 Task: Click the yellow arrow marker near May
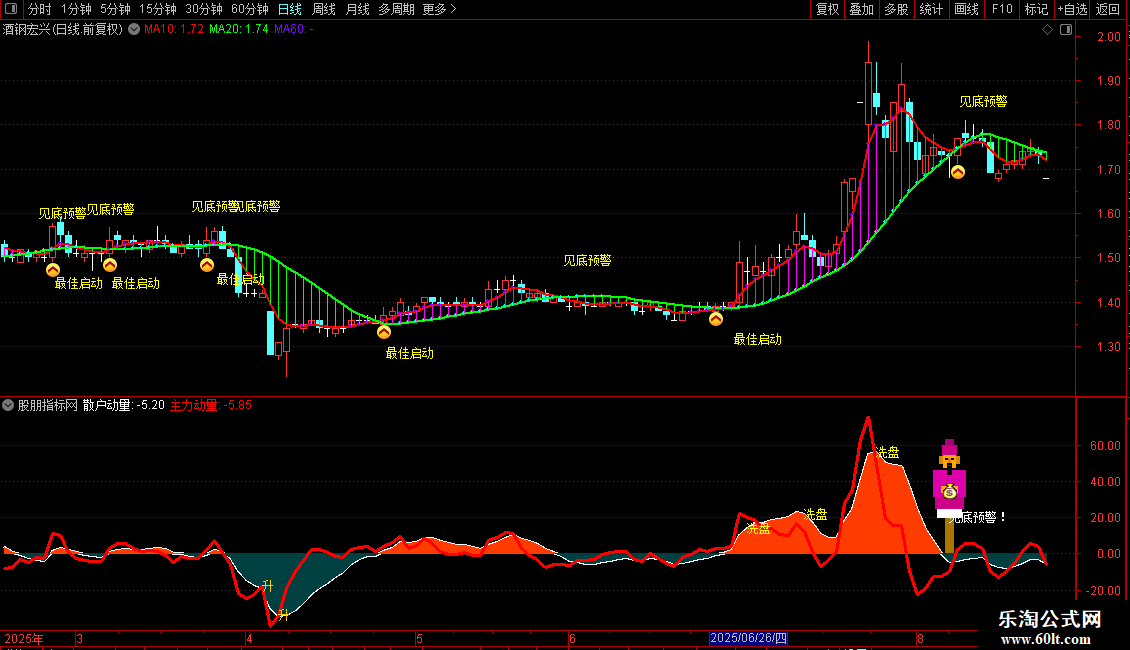tap(384, 331)
